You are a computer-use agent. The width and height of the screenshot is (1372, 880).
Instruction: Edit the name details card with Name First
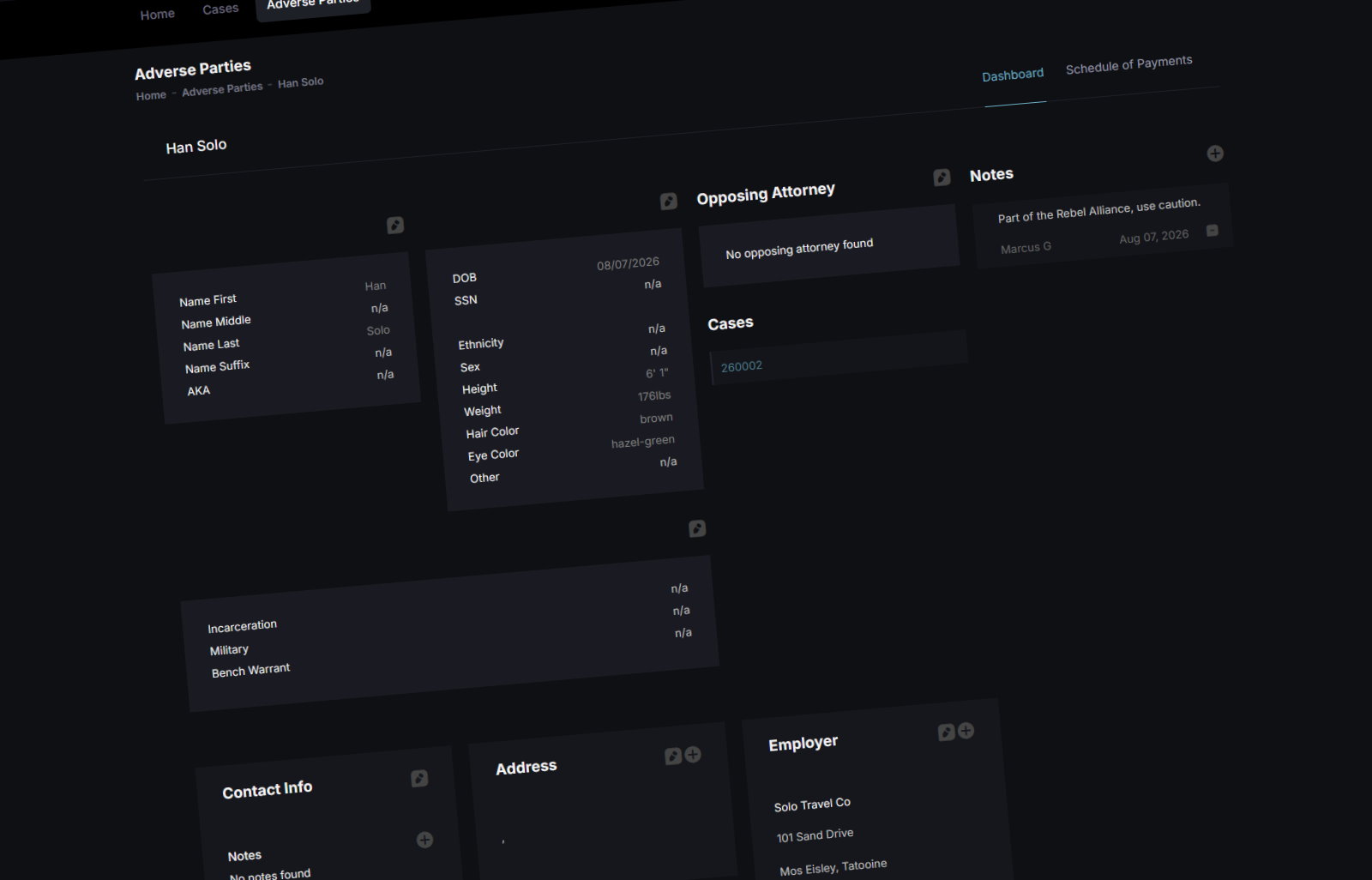pyautogui.click(x=395, y=226)
